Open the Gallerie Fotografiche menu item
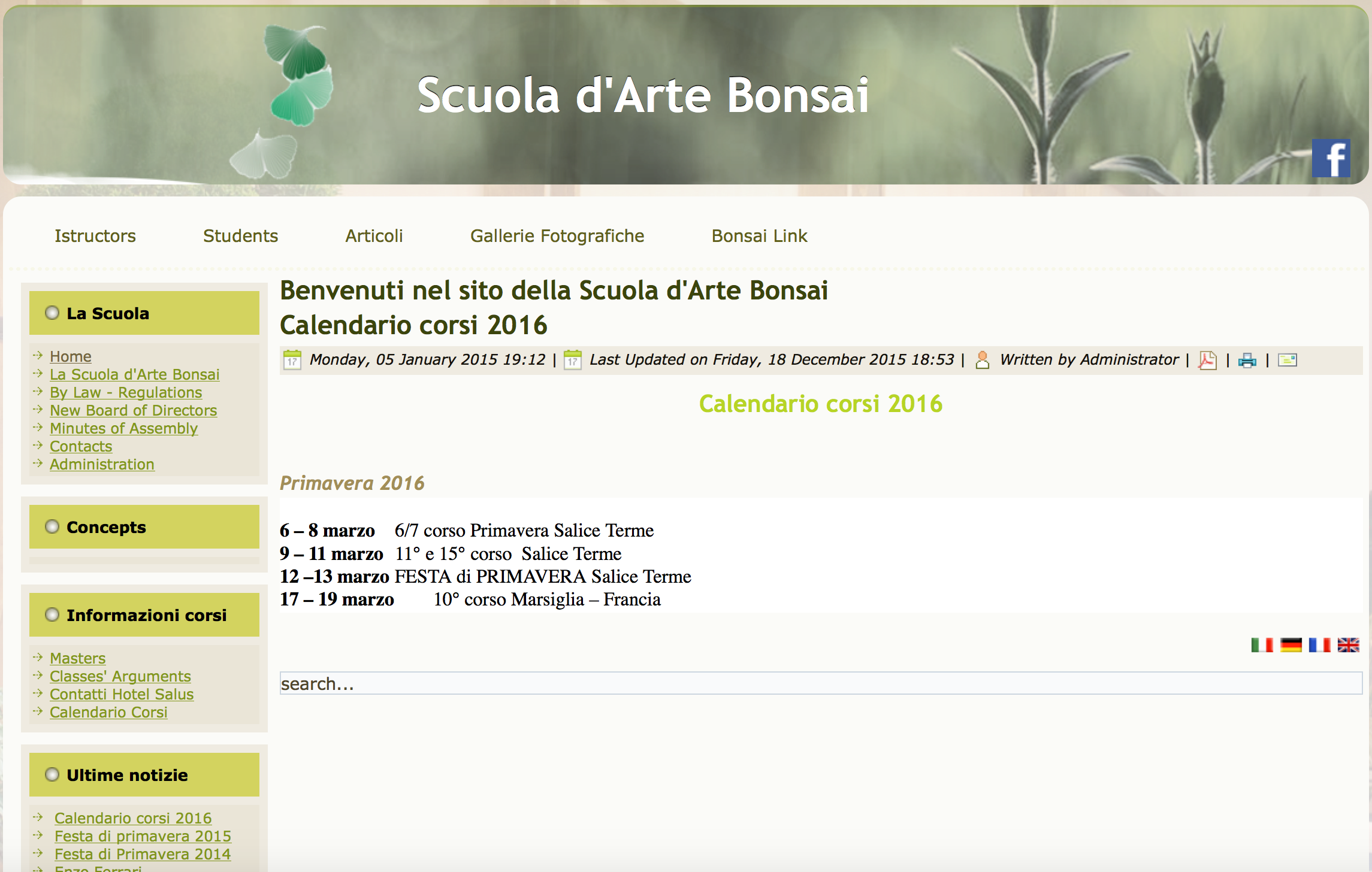The width and height of the screenshot is (1372, 872). click(557, 236)
